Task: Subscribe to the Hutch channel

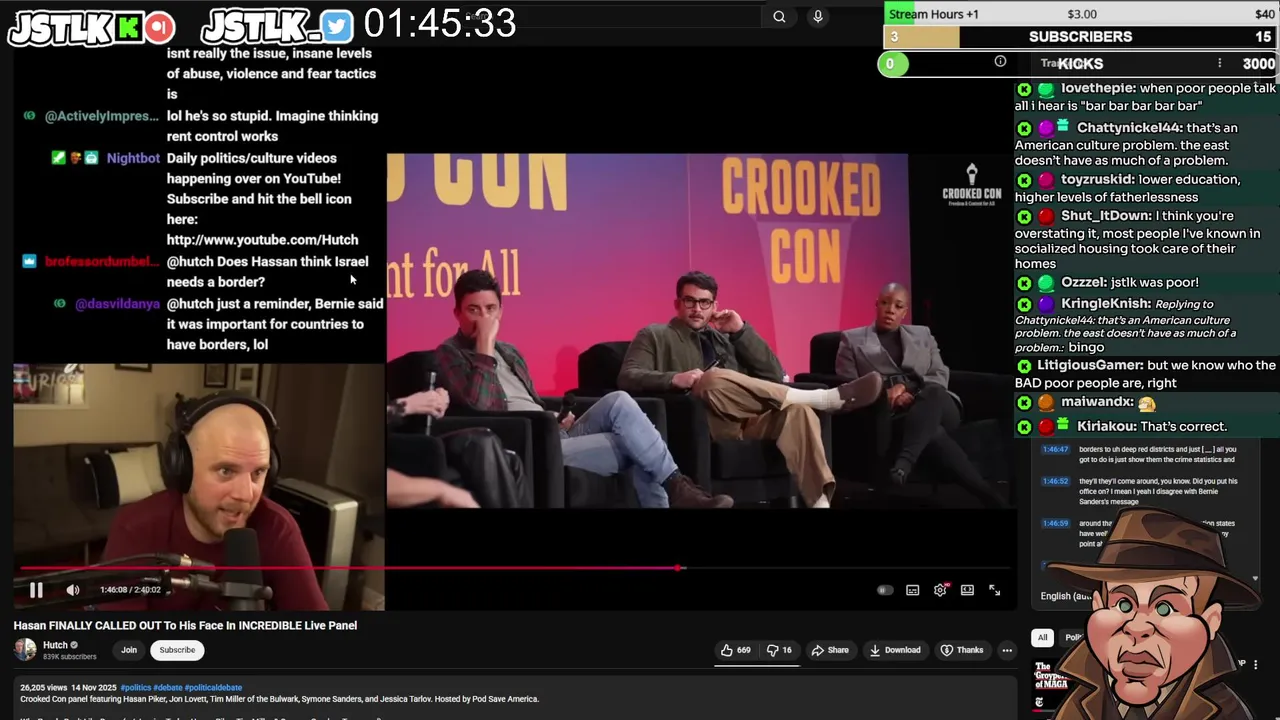Action: point(177,650)
